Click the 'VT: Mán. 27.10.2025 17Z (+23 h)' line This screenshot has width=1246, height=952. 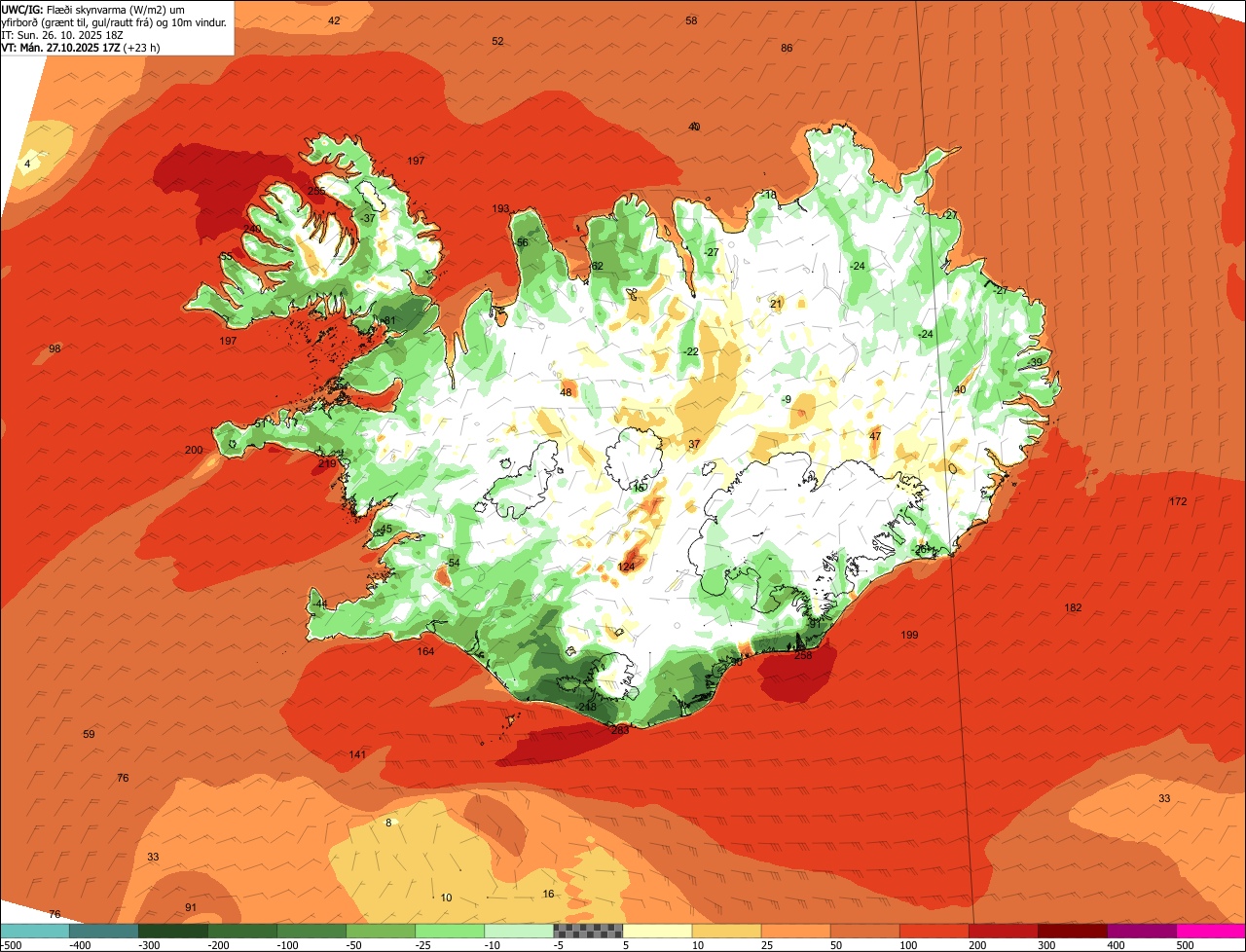[x=81, y=47]
